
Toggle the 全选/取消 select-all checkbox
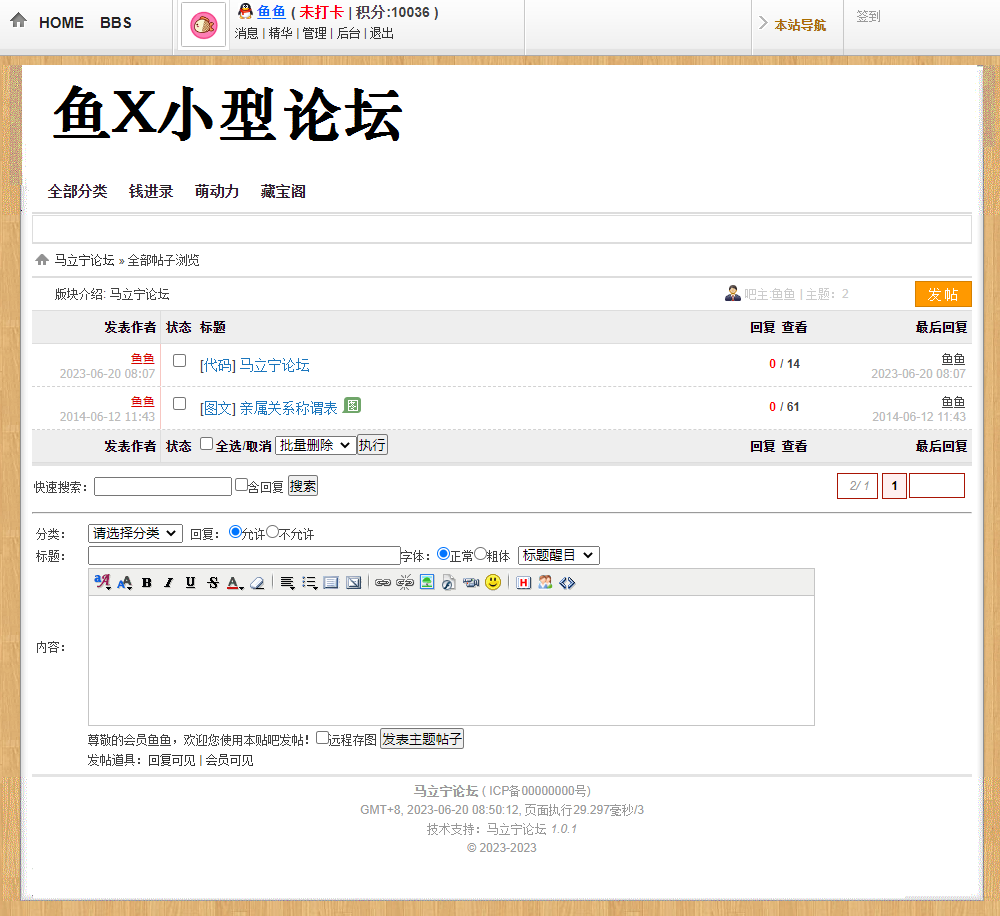click(206, 443)
